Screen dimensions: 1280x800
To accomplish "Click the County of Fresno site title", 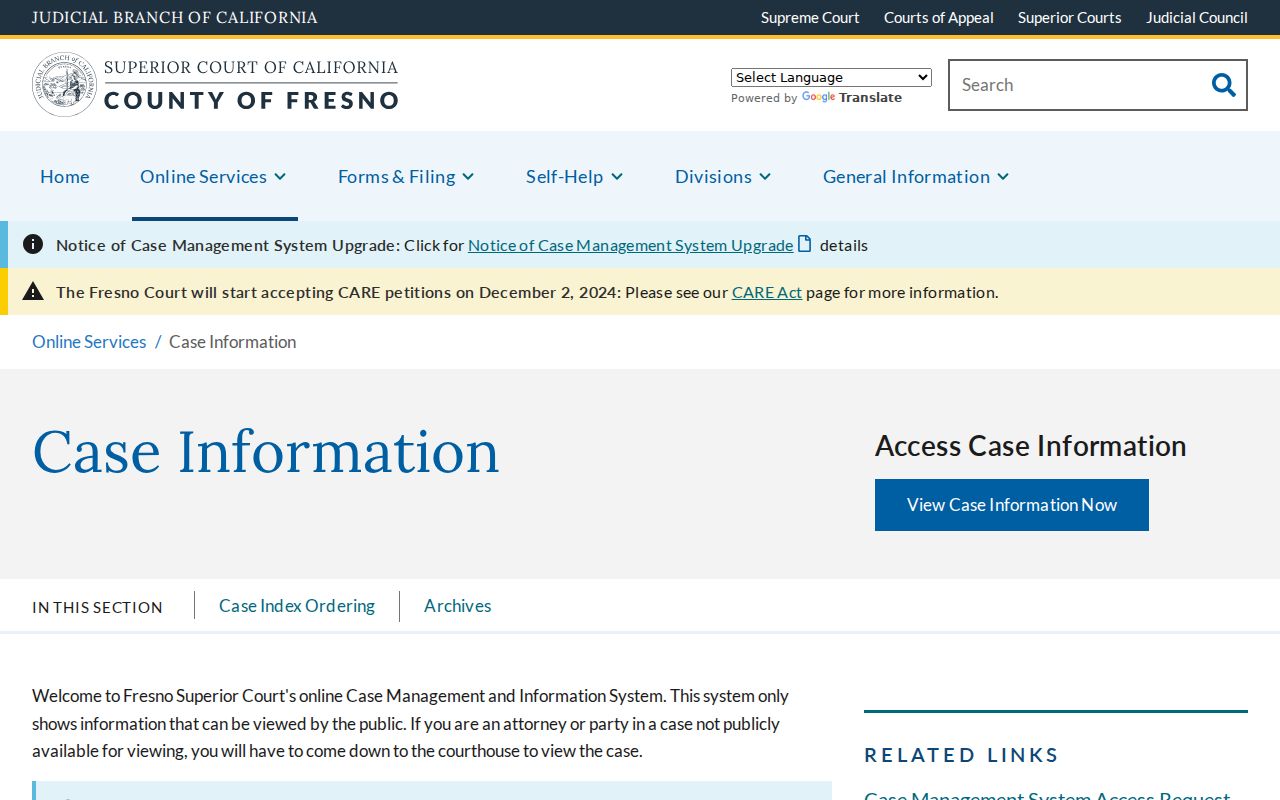I will point(251,100).
